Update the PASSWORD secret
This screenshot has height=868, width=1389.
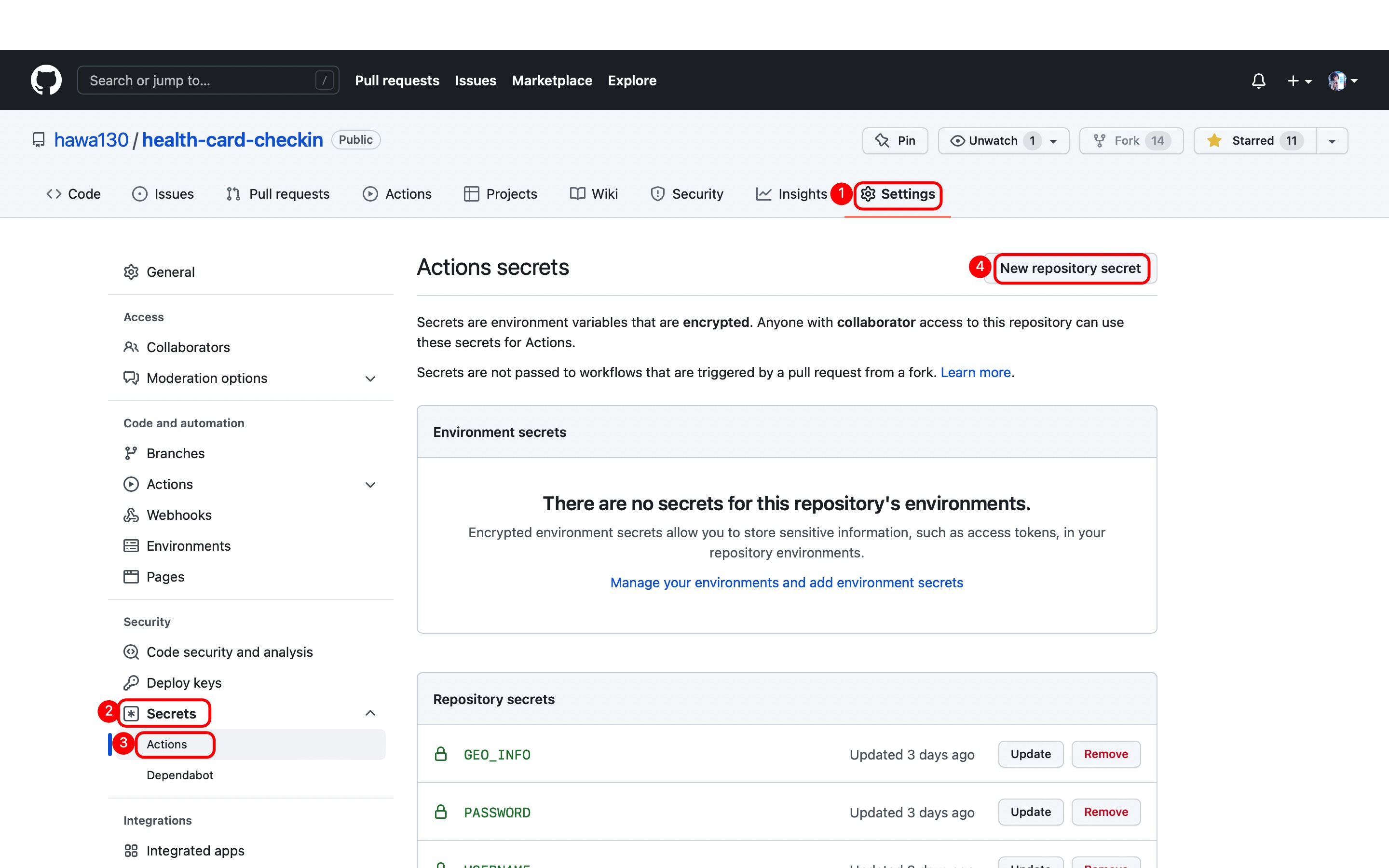1030,813
